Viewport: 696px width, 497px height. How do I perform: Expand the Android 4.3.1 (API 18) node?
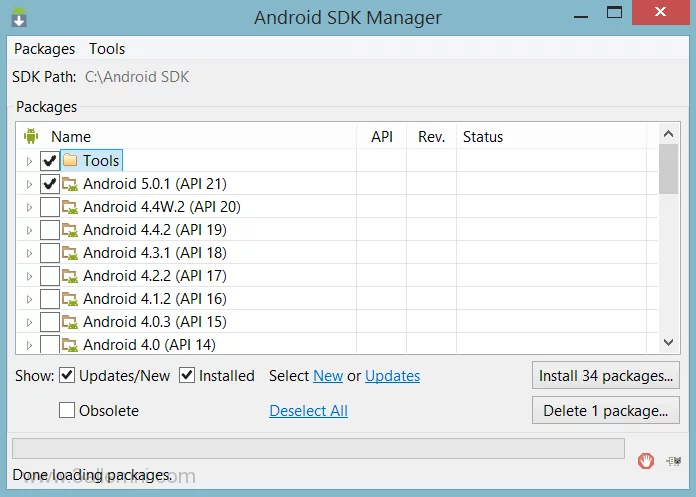pos(29,253)
